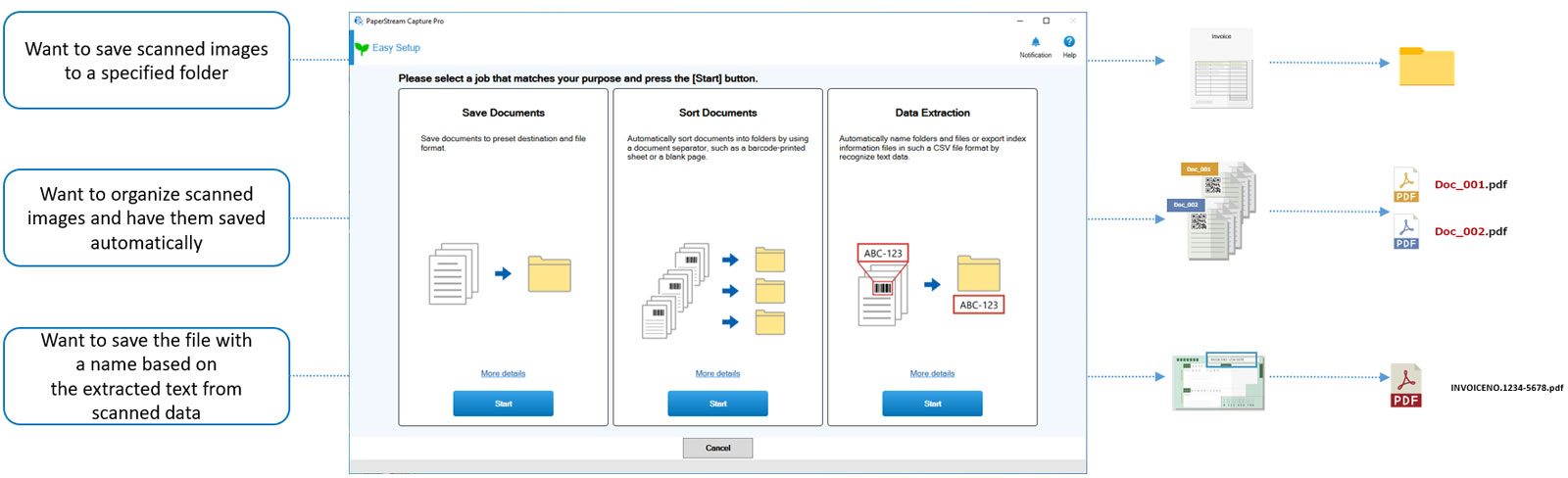
Task: Click the Sort Documents illustration with three folders
Action: 713,291
